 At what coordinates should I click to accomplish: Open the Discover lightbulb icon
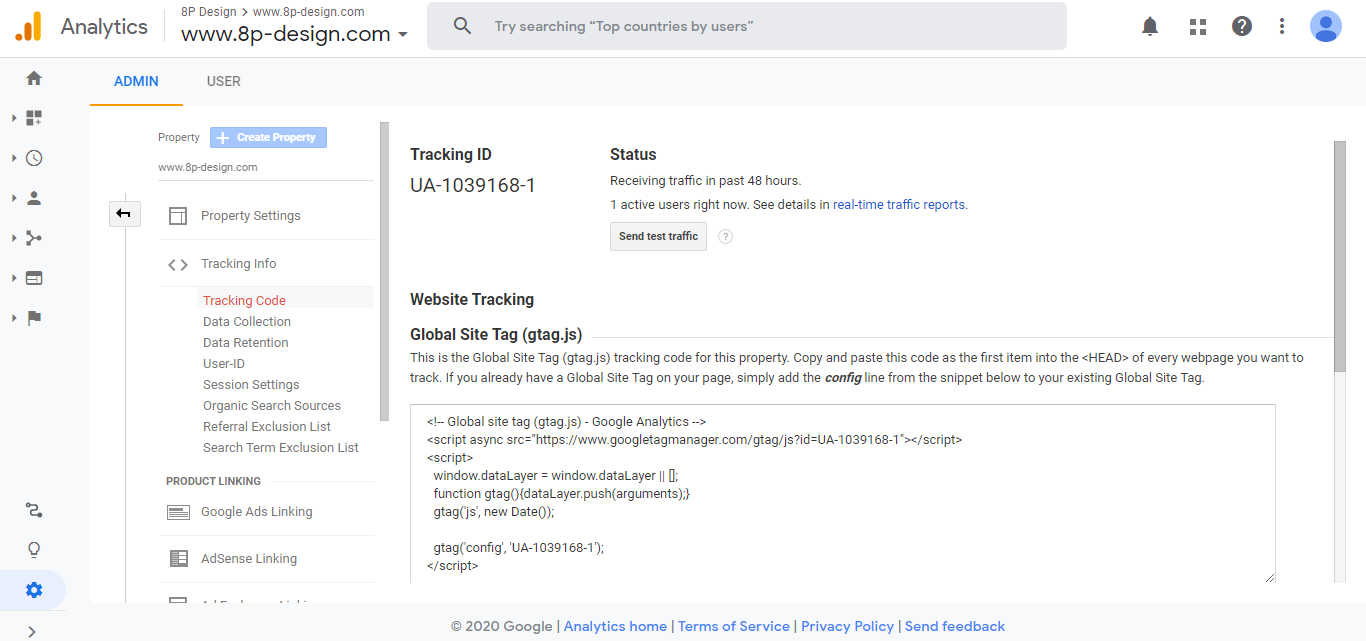(x=34, y=550)
